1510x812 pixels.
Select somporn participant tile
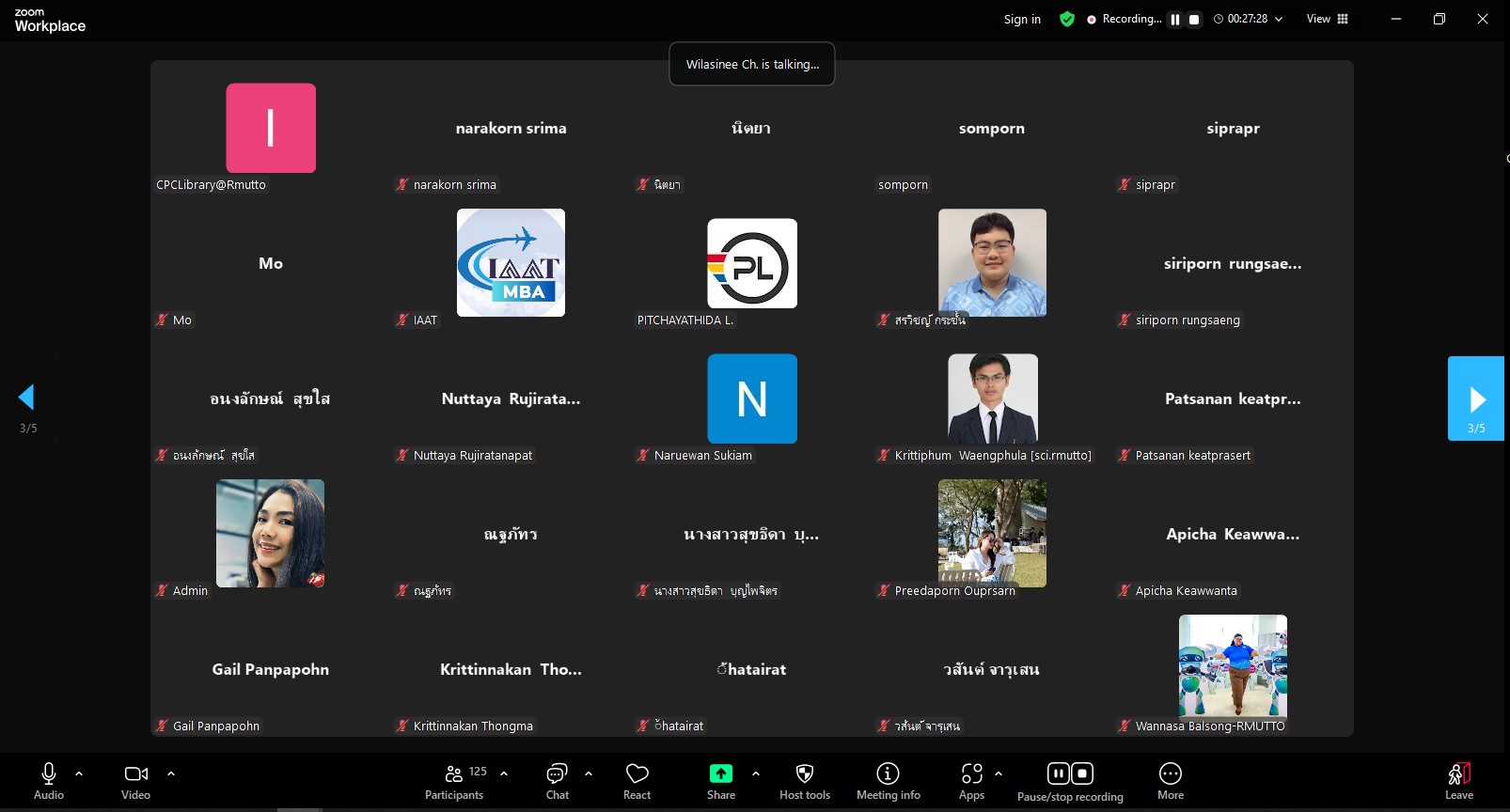[992, 128]
